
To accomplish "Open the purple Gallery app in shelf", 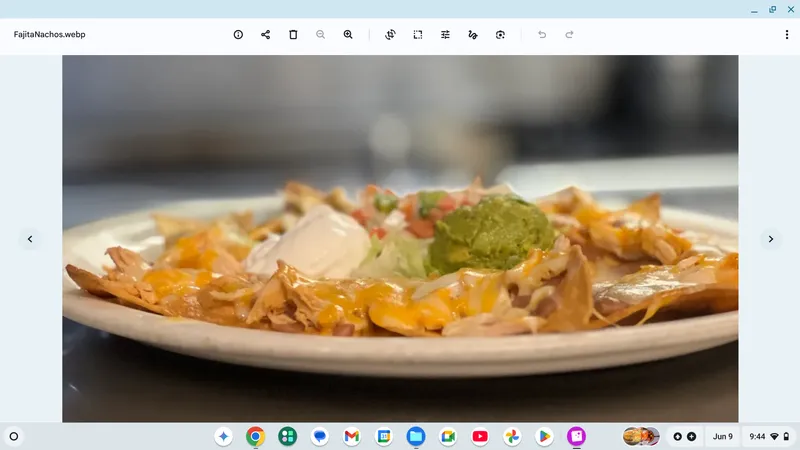I will coord(577,436).
